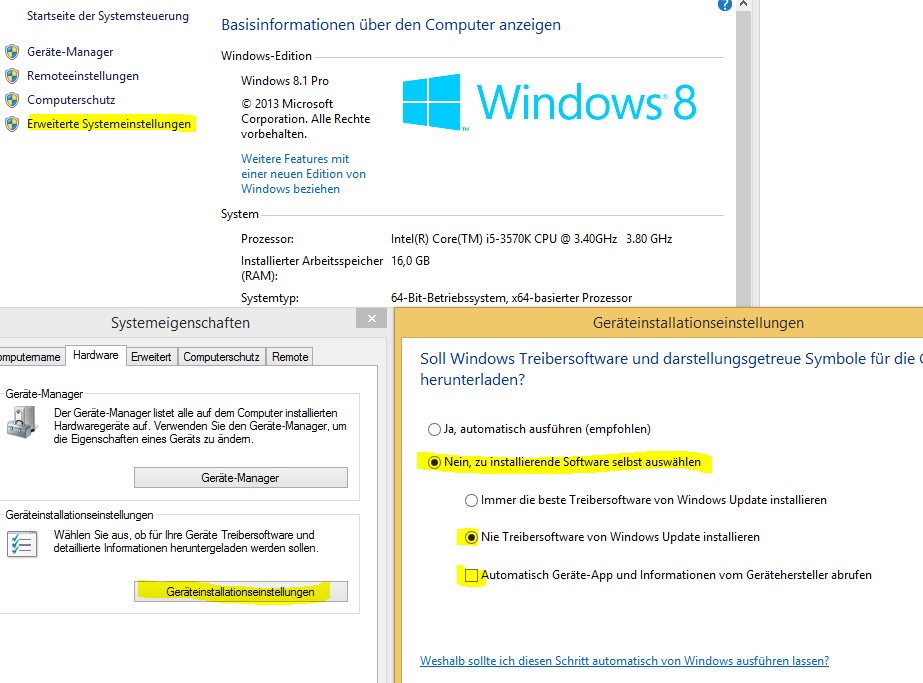Open Computerschutz in the sidebar
Viewport: 923px width, 683px height.
click(x=71, y=100)
